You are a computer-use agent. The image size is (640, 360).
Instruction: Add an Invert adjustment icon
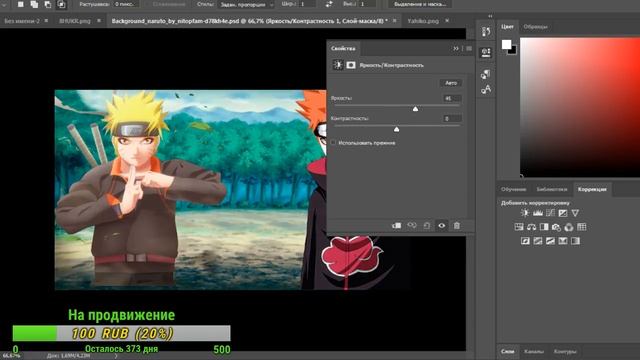525,241
